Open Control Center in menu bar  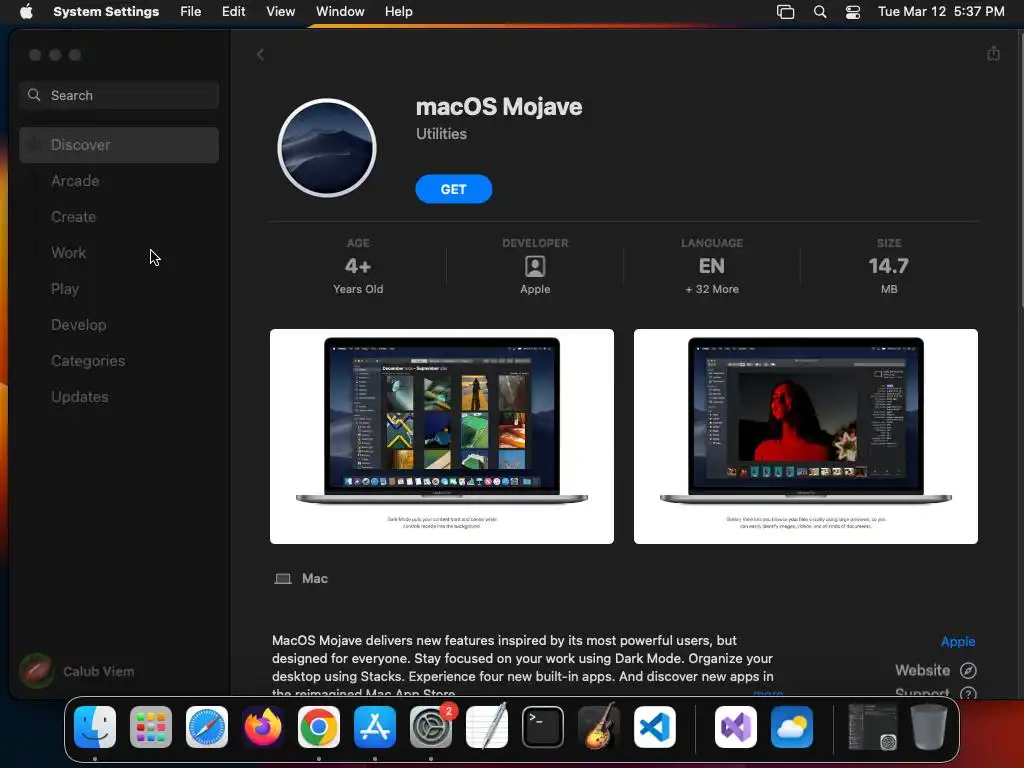pyautogui.click(x=852, y=12)
